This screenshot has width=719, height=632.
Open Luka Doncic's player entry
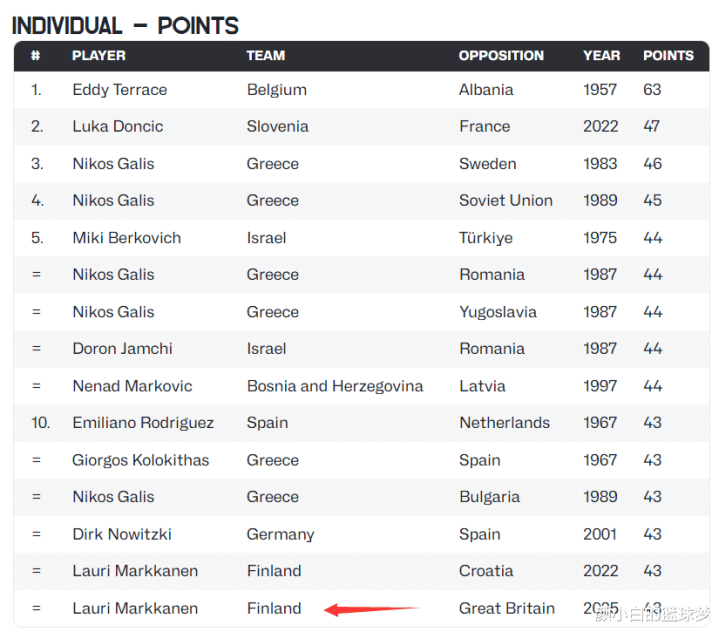(x=117, y=127)
